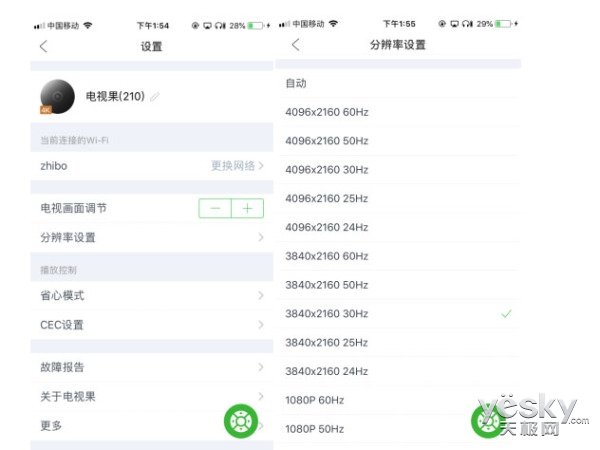This screenshot has height=450, width=600.
Task: Select 4096x2160 60Hz resolution
Action: click(x=398, y=112)
